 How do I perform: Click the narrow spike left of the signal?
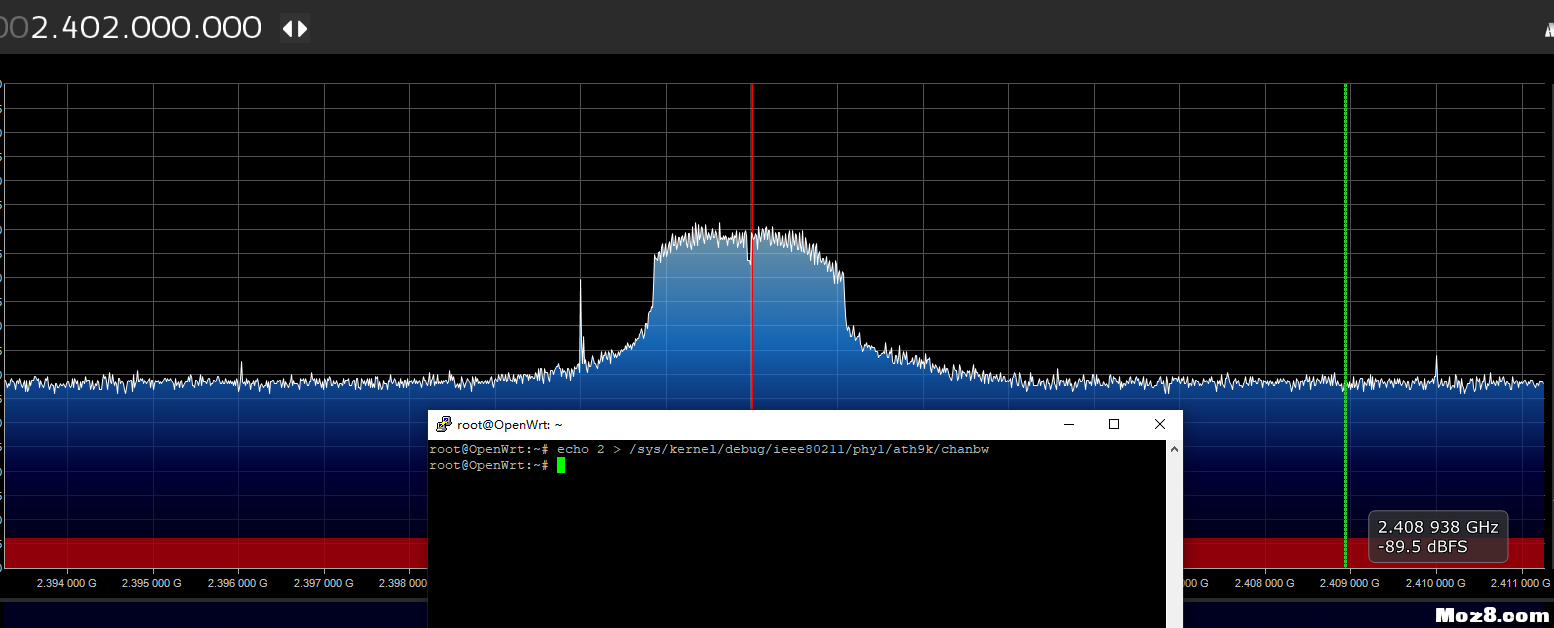pos(581,325)
